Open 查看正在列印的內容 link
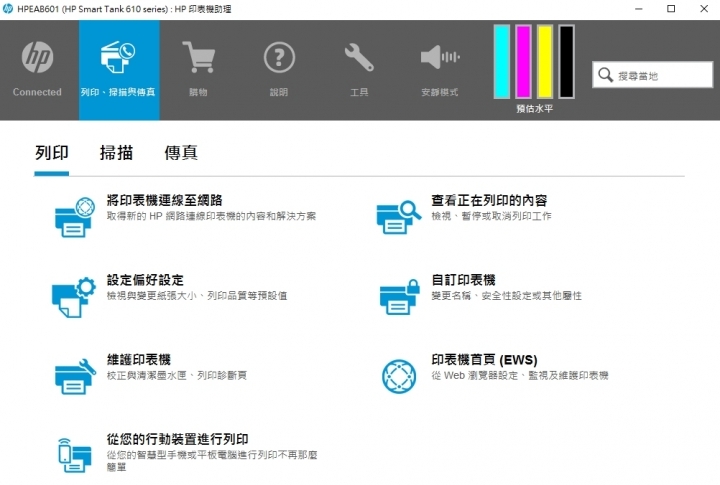 488,200
